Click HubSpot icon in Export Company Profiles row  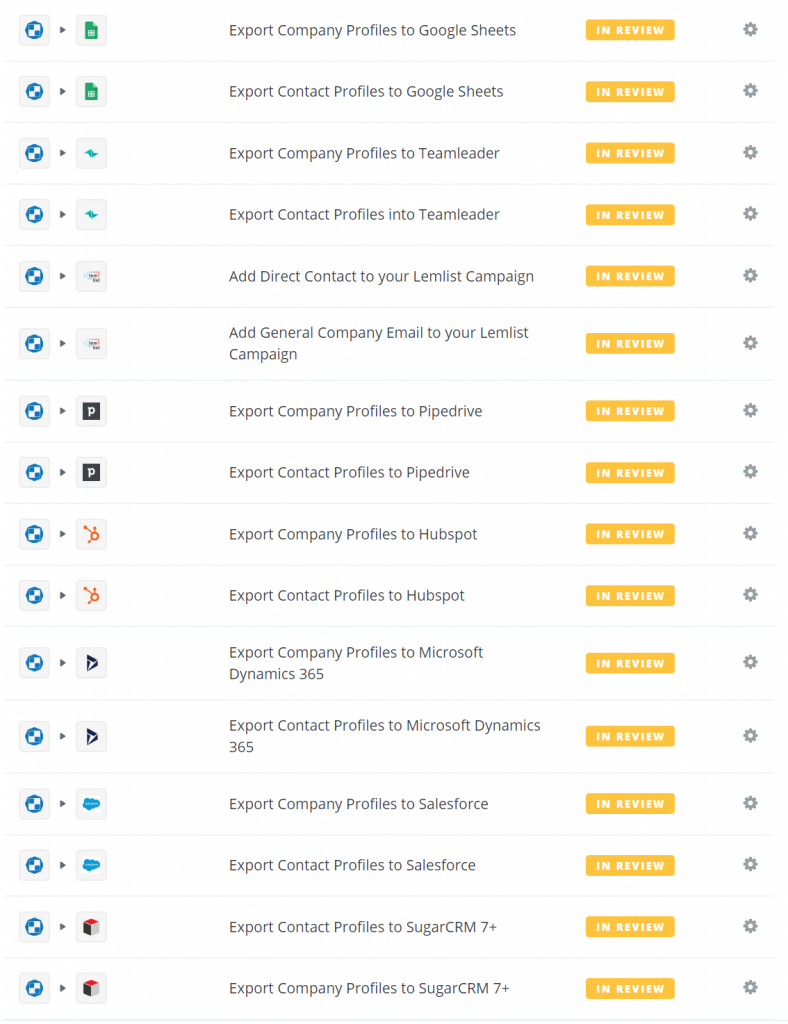pyautogui.click(x=91, y=534)
